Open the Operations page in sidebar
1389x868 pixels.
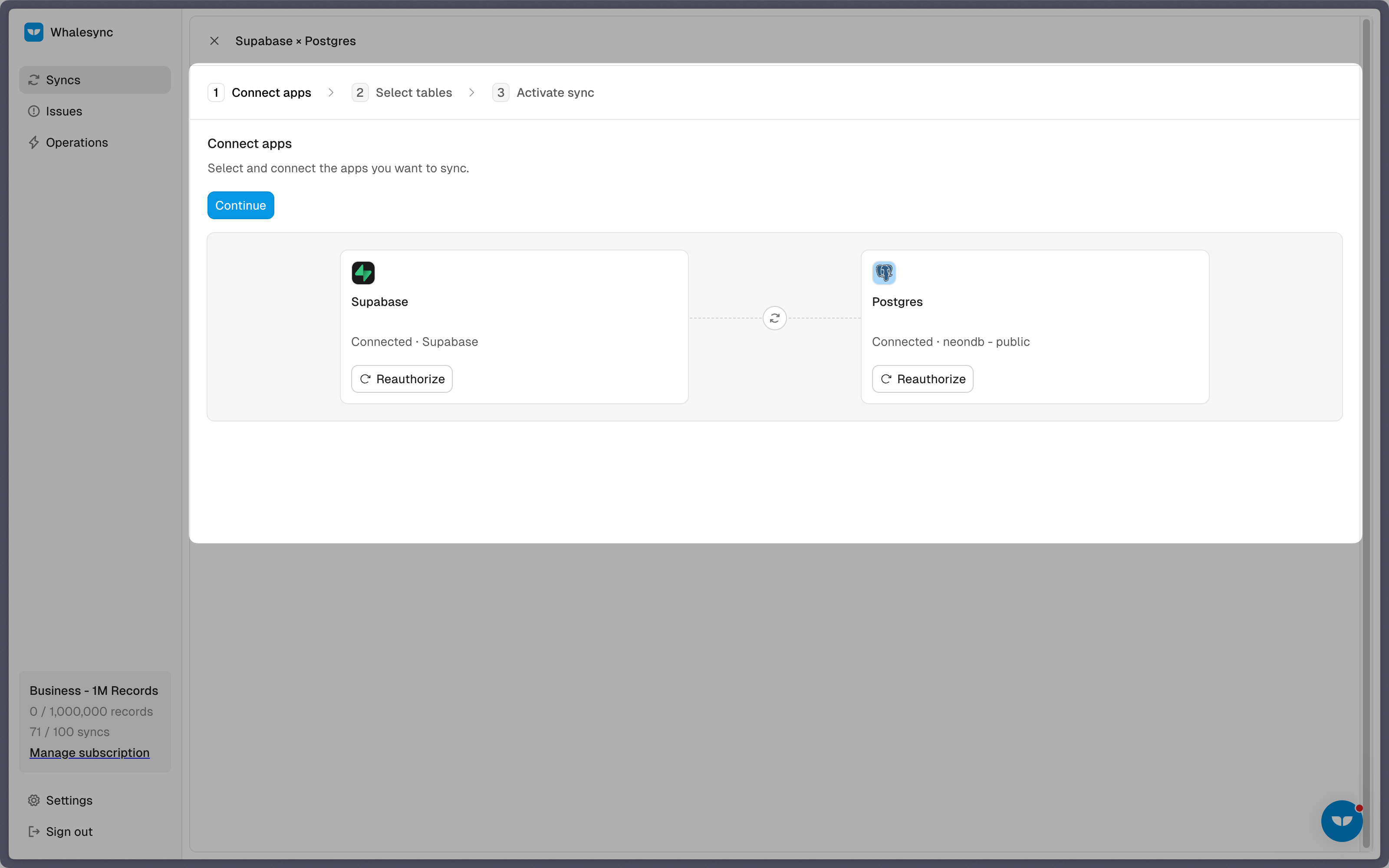point(95,142)
